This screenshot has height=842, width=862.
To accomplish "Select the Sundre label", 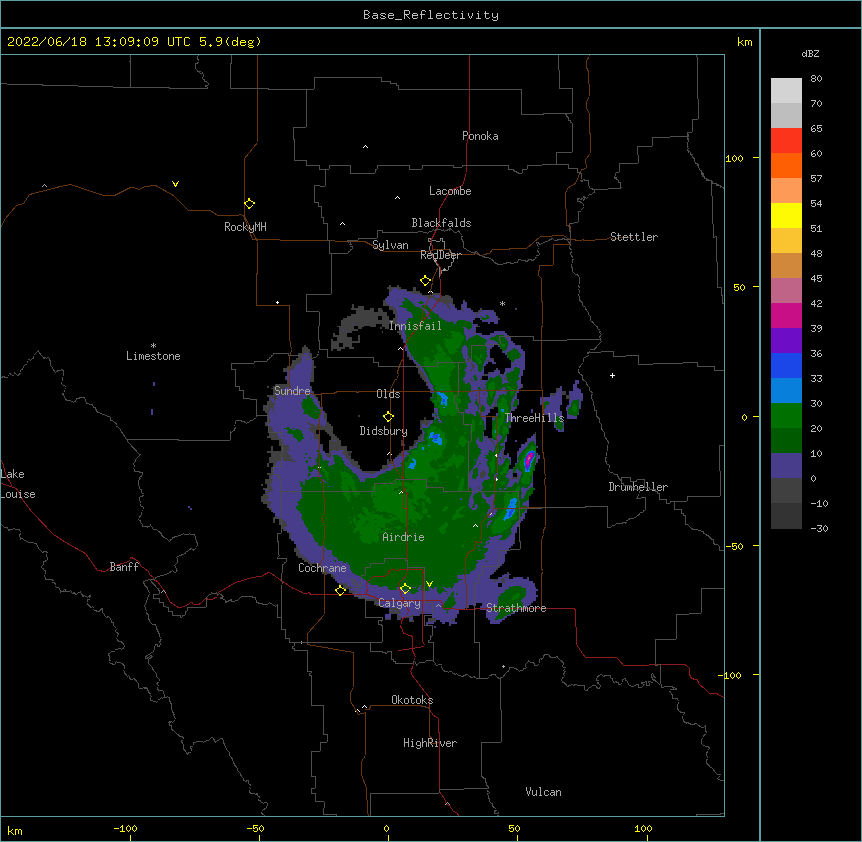I will tap(292, 391).
